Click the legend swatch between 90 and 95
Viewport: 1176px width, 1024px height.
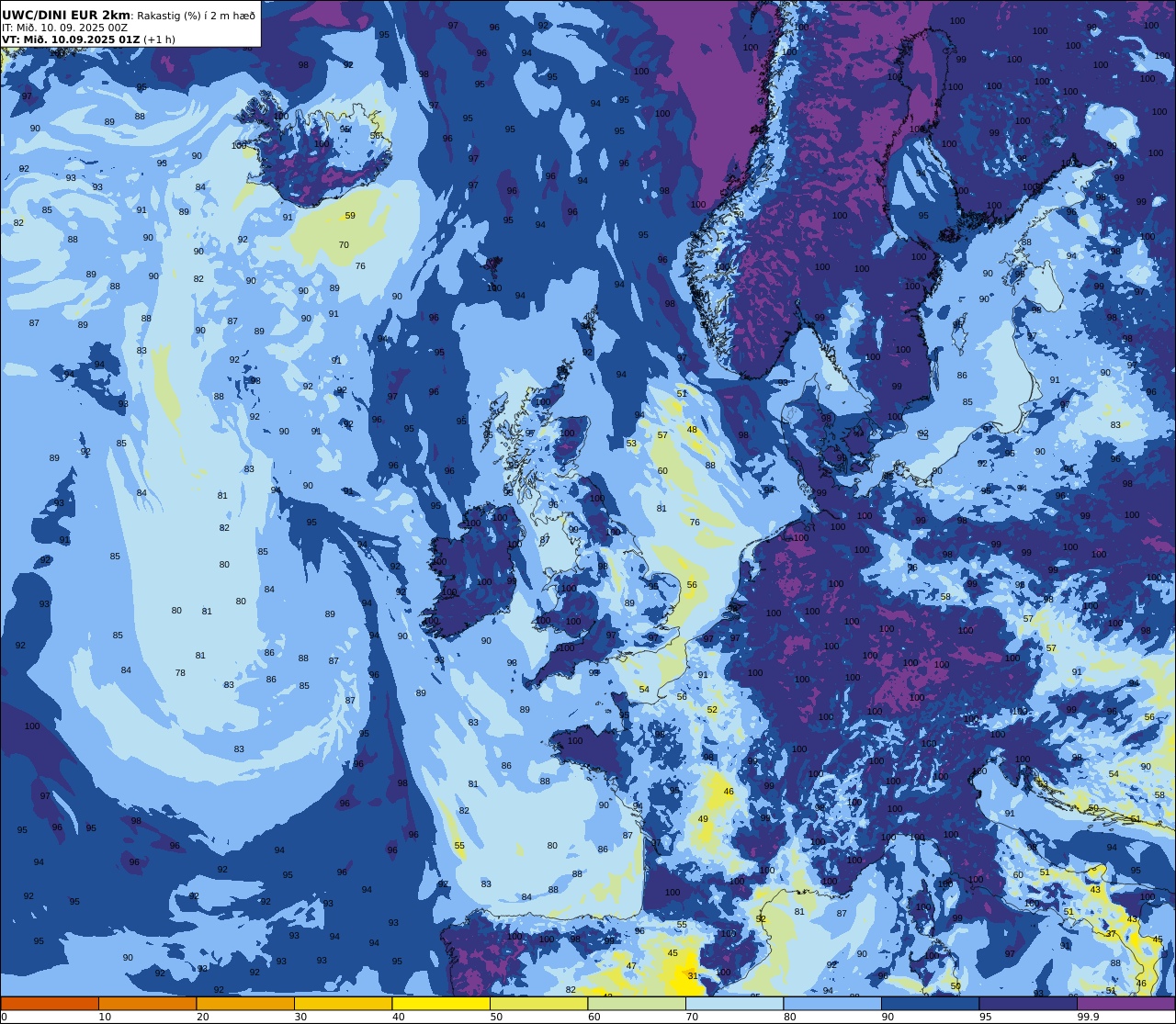tap(930, 1003)
